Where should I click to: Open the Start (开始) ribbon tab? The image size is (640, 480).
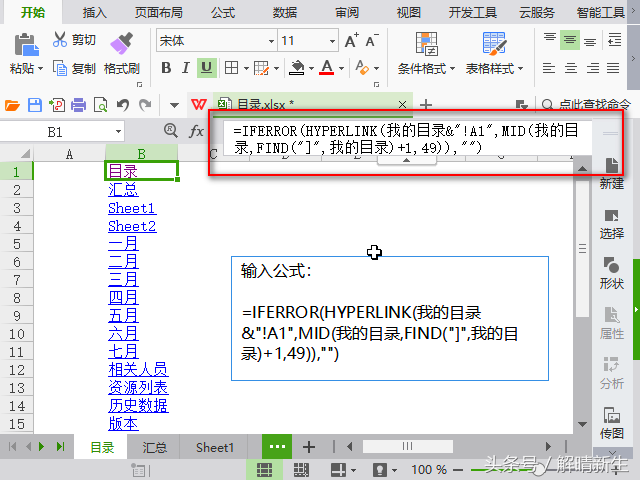point(33,12)
